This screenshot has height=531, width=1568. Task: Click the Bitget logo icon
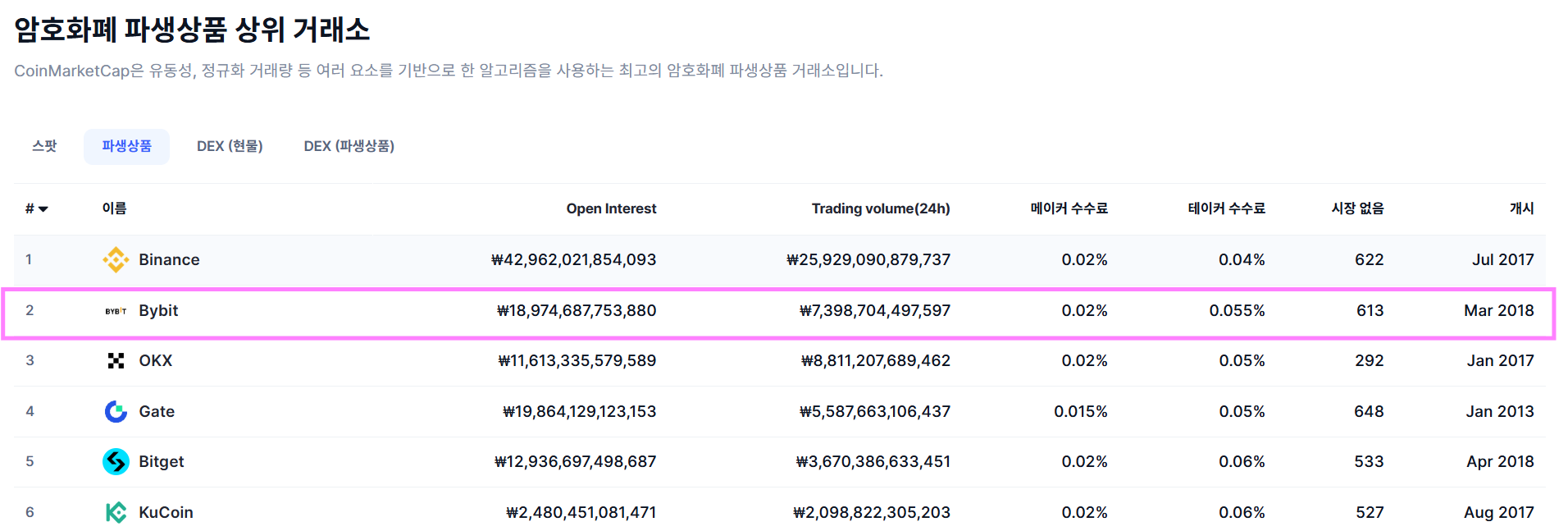click(x=116, y=462)
